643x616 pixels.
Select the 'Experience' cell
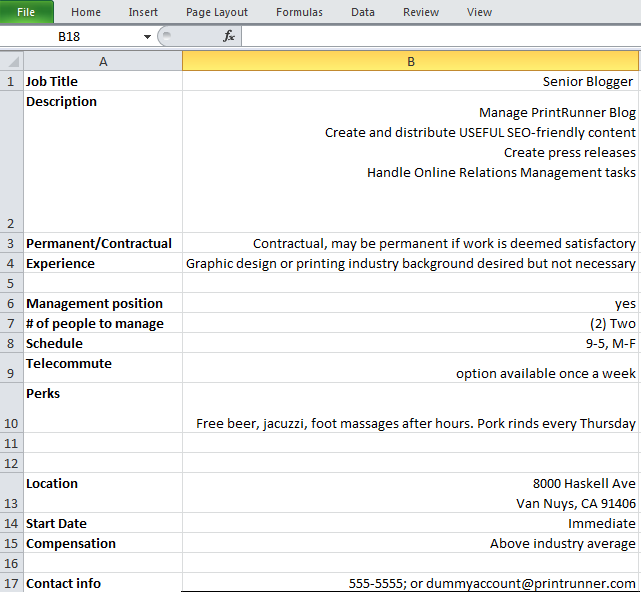click(103, 263)
